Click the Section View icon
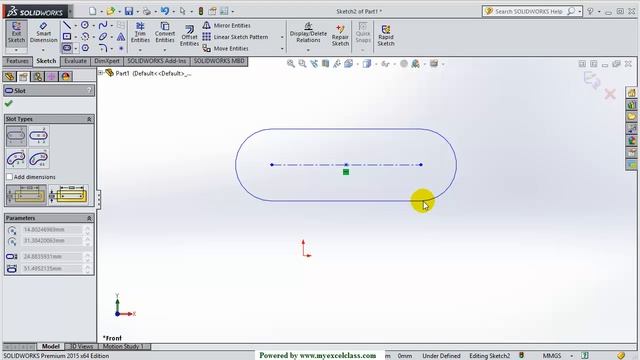 (x=325, y=64)
